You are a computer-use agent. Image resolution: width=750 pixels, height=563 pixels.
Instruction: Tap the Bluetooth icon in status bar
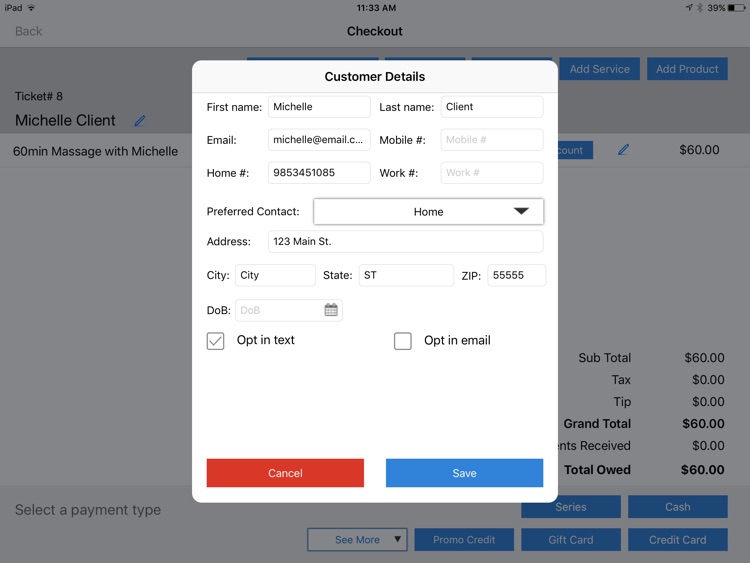pyautogui.click(x=699, y=8)
